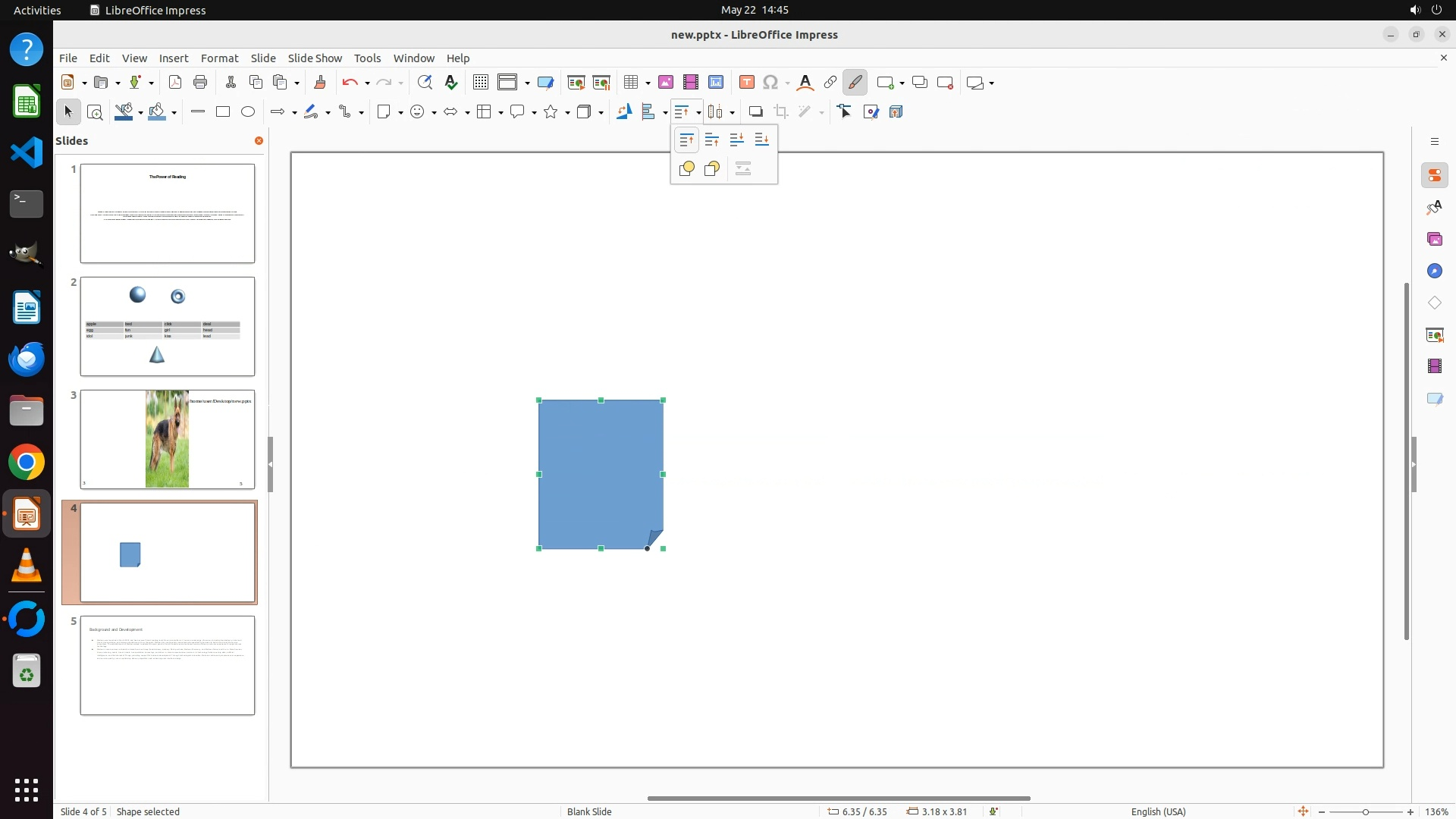Toggle Display Grid in toolbar

480,83
